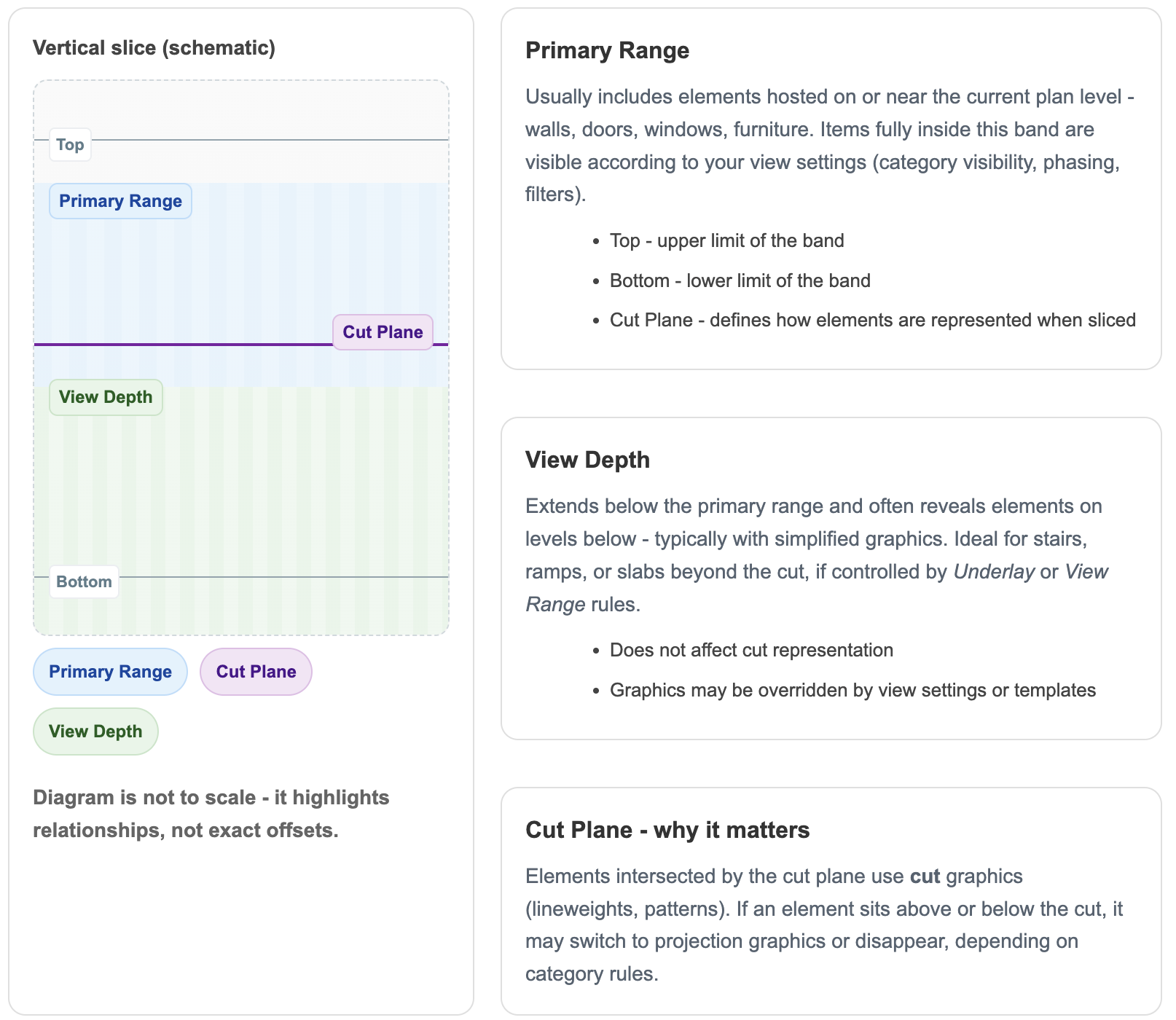Click the italic word "Underlay" in View Depth text

[994, 572]
